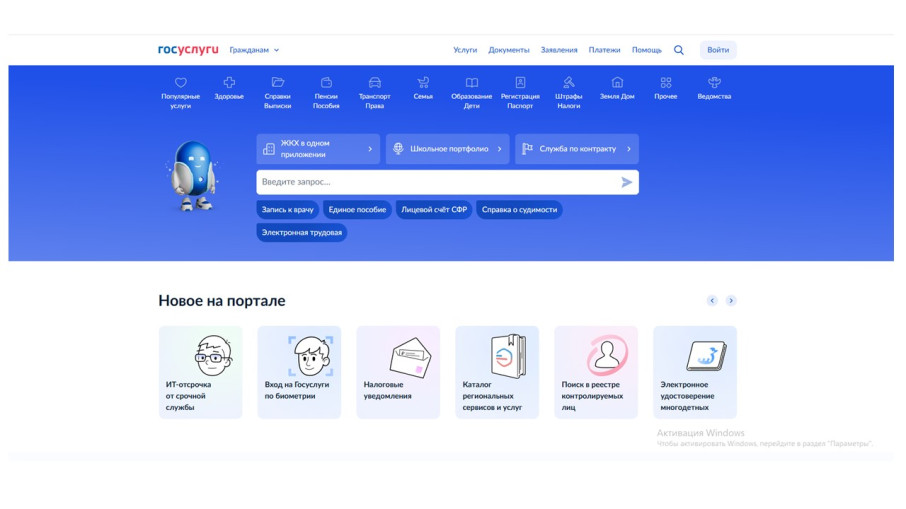This screenshot has height=509, width=906.
Task: Open Служба по контракту banner
Action: point(577,149)
